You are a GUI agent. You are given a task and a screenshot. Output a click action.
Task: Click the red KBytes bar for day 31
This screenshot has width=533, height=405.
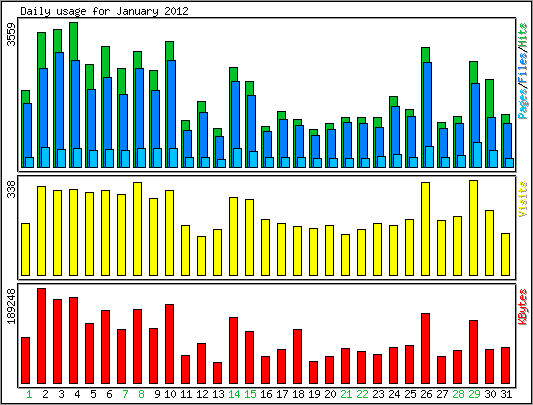pos(505,365)
